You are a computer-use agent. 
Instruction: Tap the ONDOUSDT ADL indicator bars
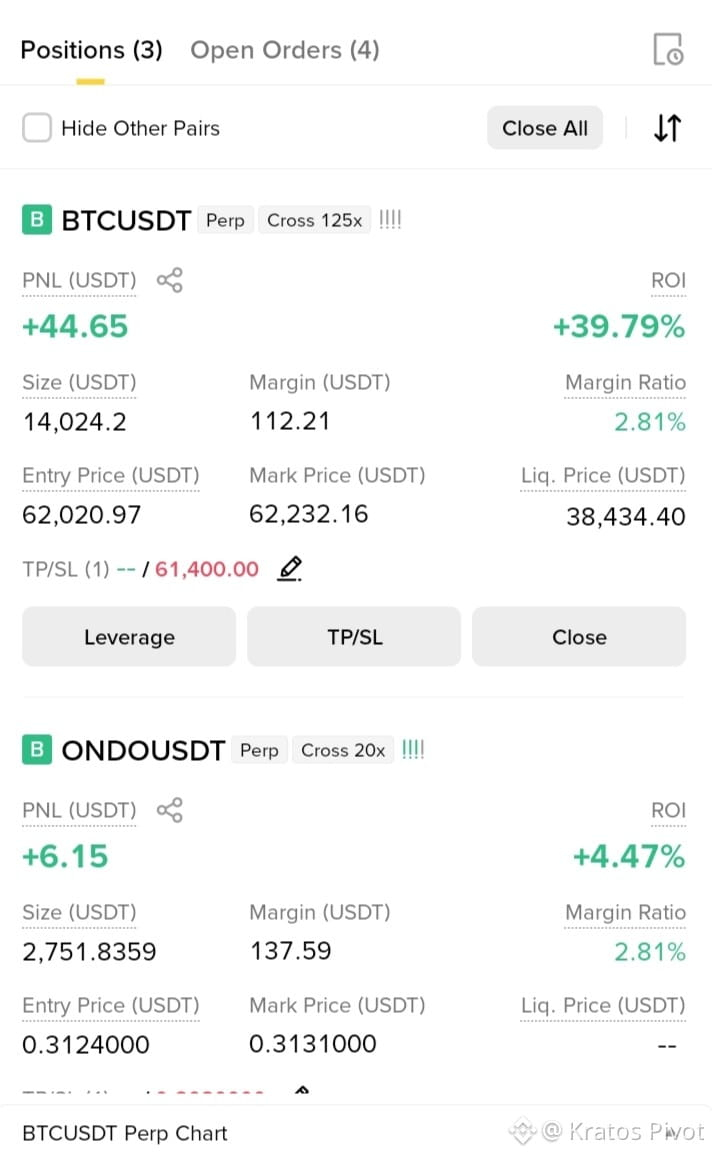[413, 750]
